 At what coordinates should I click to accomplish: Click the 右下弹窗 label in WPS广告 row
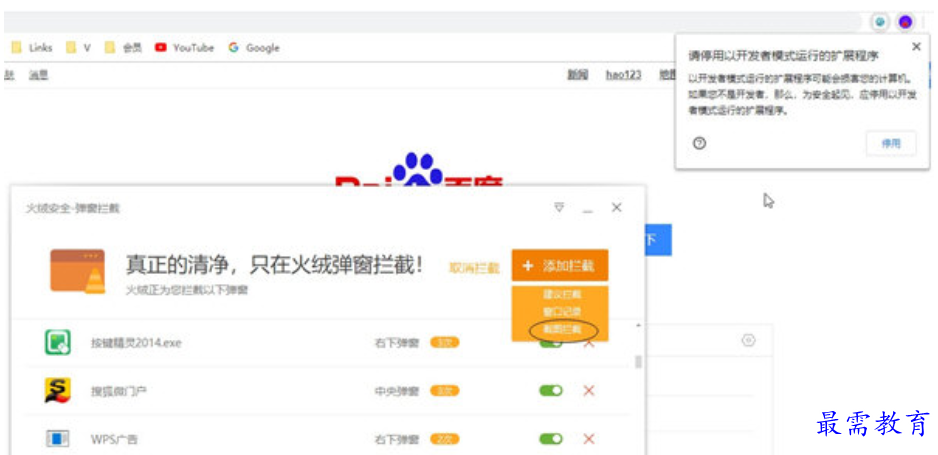click(x=397, y=439)
